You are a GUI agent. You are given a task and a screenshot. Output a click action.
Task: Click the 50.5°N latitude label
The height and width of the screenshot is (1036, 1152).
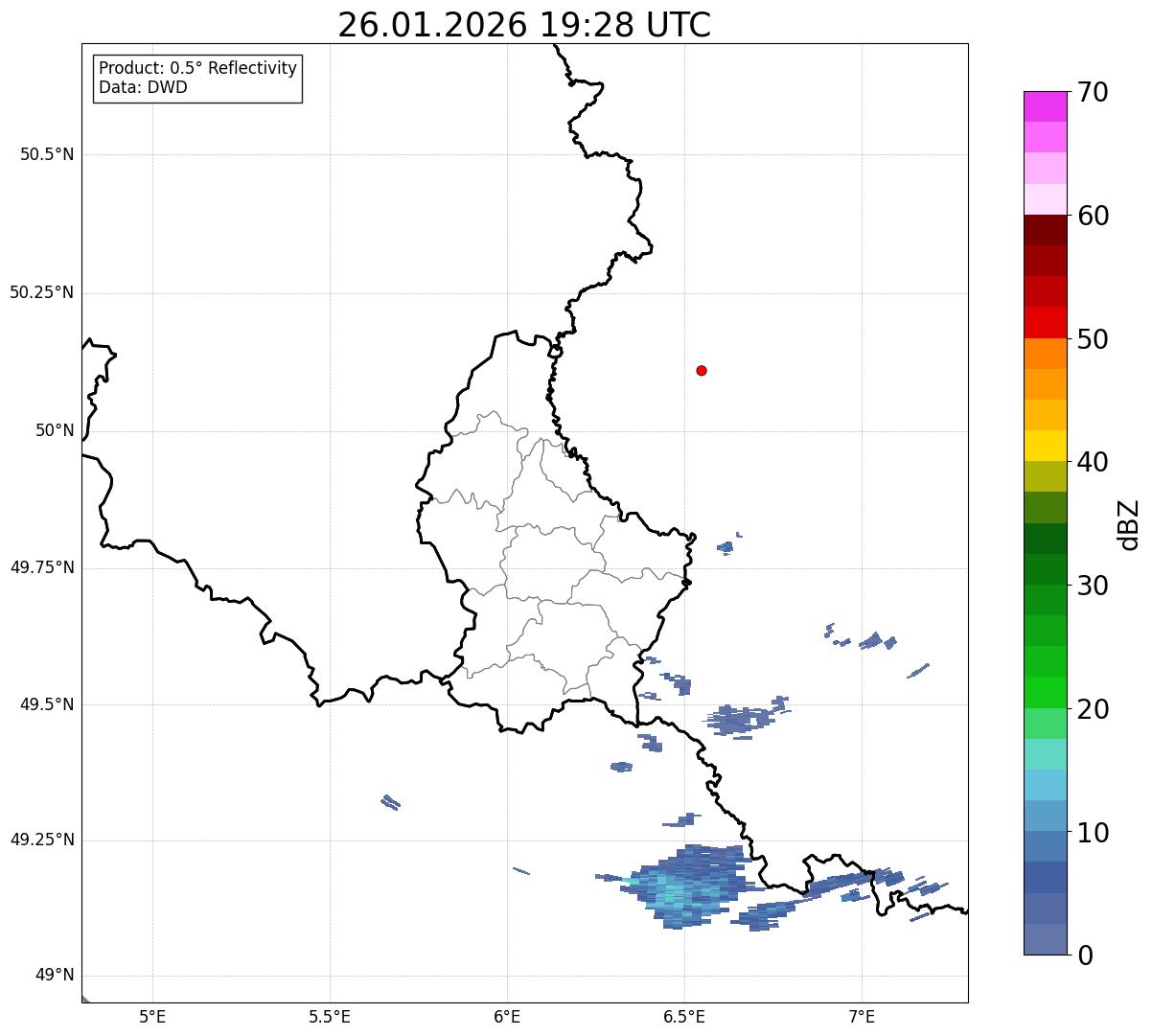(x=47, y=154)
